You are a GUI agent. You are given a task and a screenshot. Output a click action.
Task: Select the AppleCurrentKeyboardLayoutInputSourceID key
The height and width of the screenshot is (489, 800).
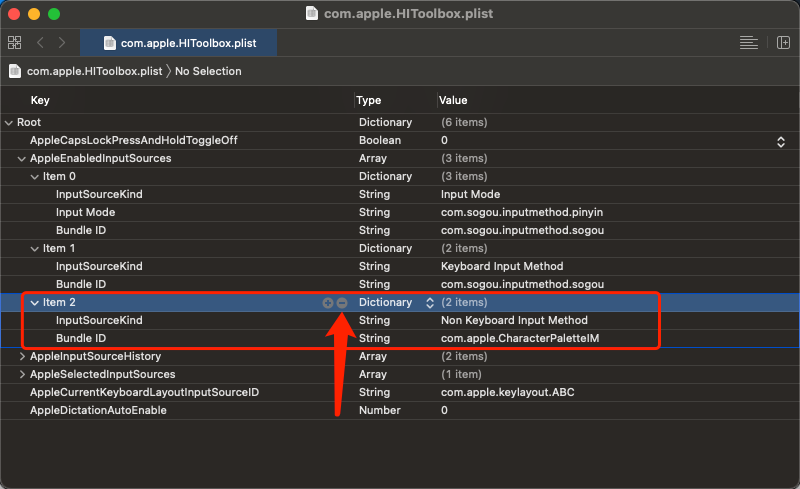tap(144, 392)
